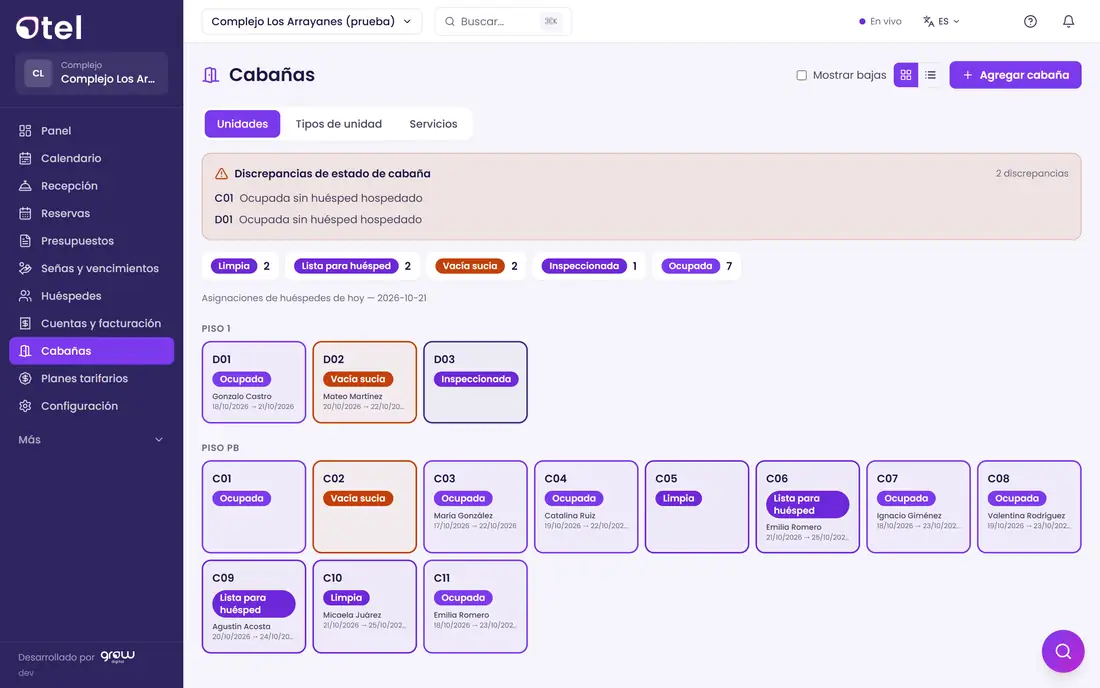Go to Cabañas in the sidebar
The width and height of the screenshot is (1100, 688).
coord(91,351)
